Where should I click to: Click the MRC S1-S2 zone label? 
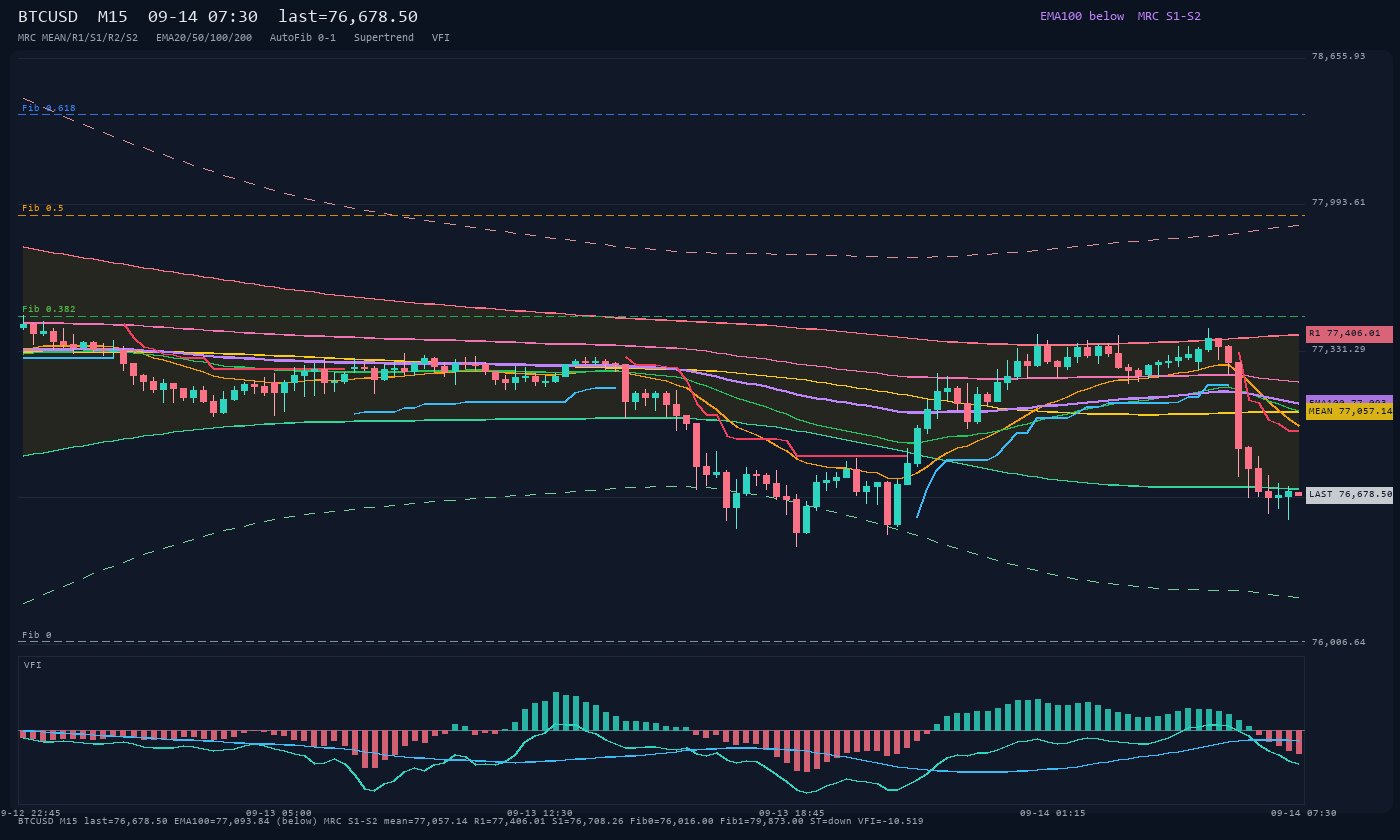tap(1169, 16)
